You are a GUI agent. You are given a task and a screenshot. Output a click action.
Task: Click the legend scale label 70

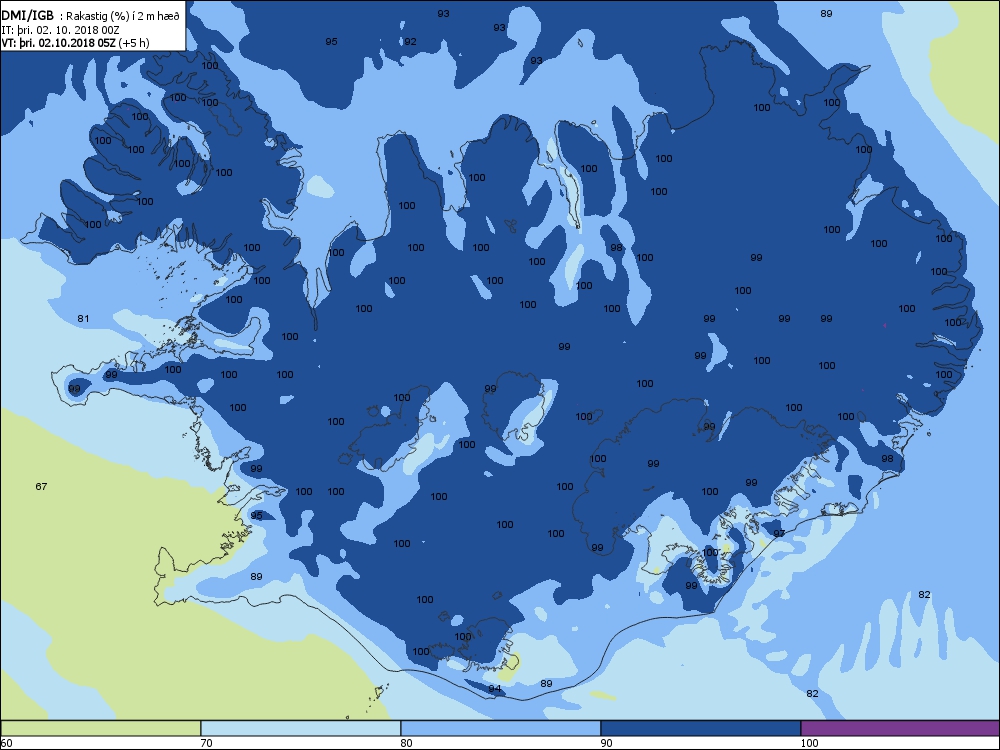(x=206, y=743)
